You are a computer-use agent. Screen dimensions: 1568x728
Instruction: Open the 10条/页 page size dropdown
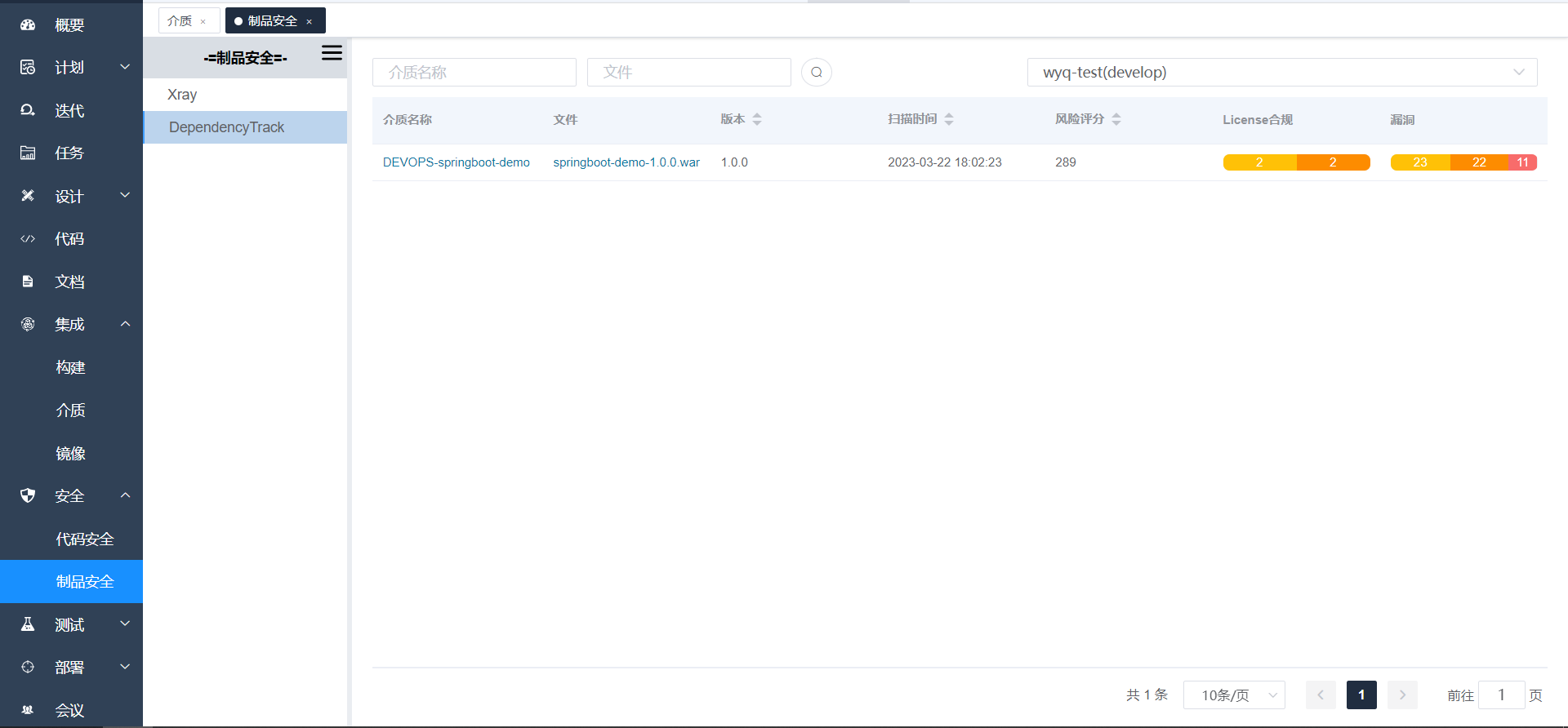click(x=1234, y=695)
